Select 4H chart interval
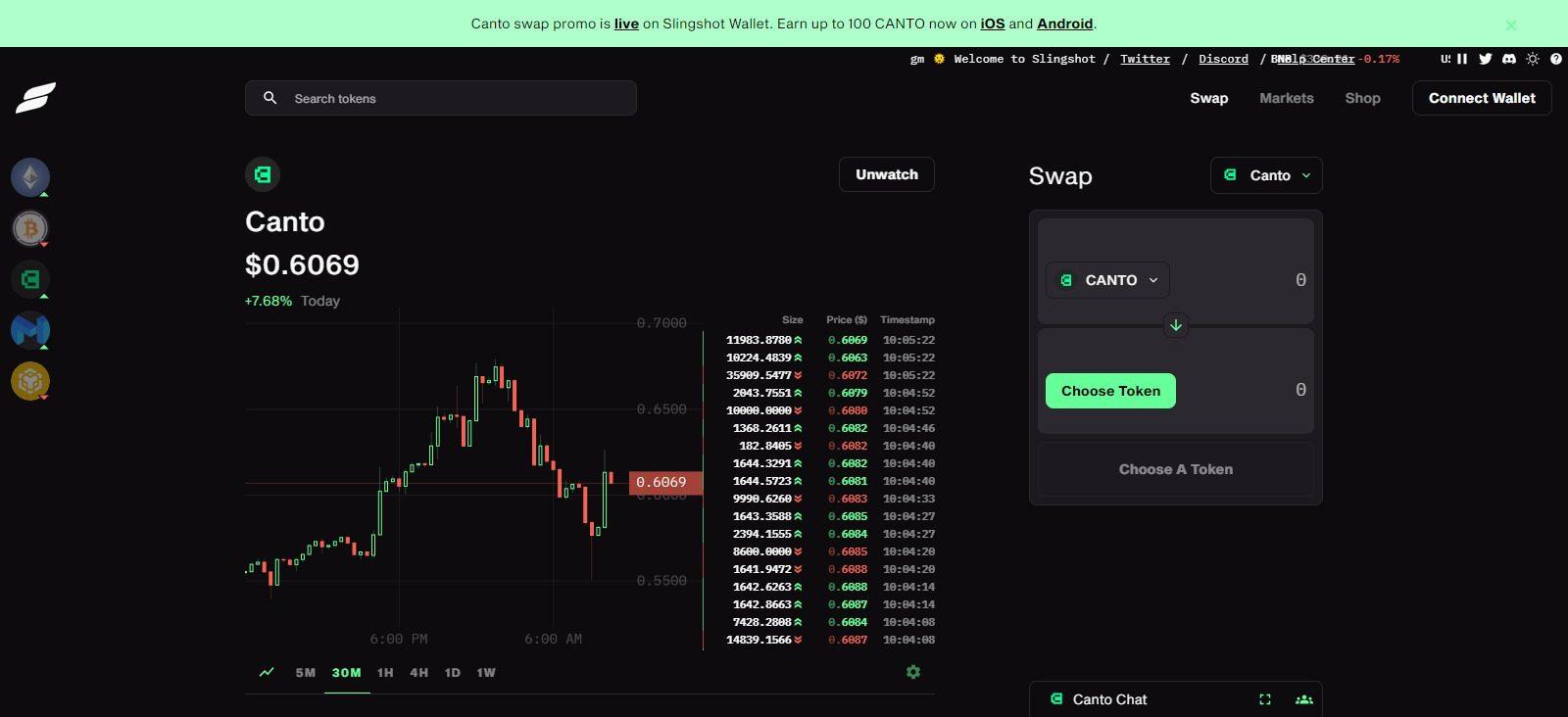The width and height of the screenshot is (1568, 717). click(x=419, y=673)
